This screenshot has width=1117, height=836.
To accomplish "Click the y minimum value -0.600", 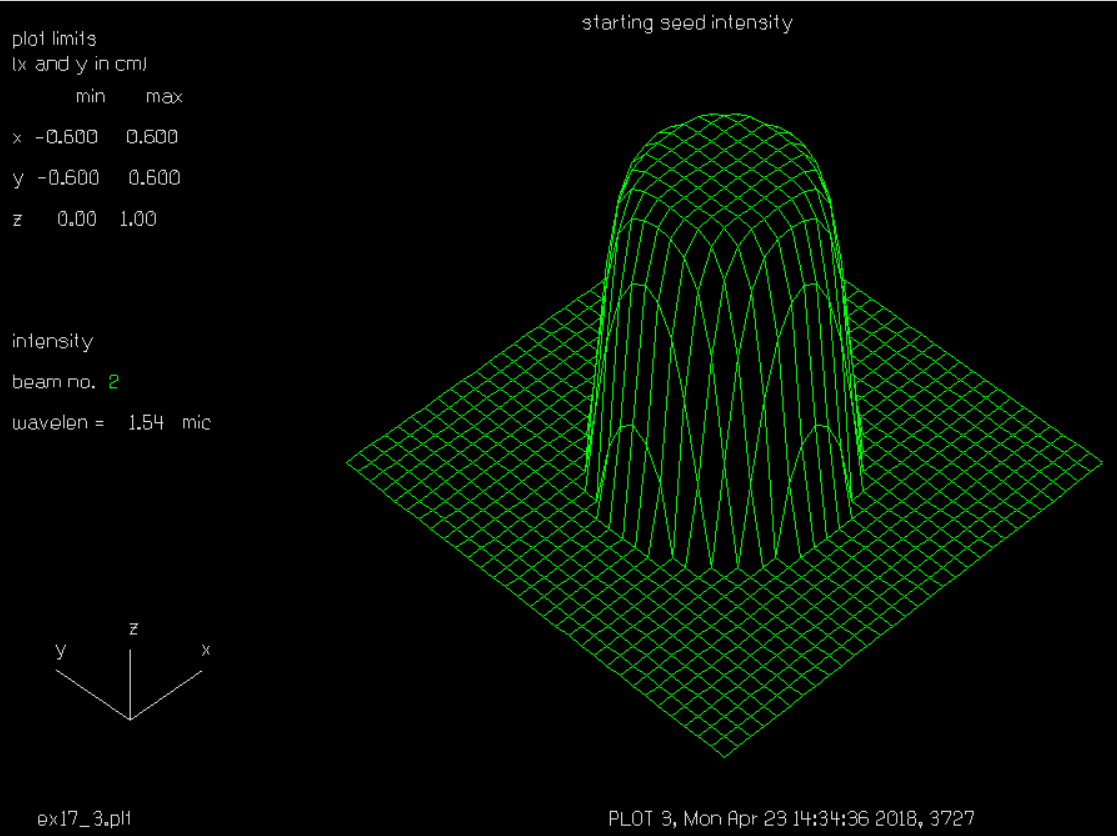I will click(x=68, y=178).
